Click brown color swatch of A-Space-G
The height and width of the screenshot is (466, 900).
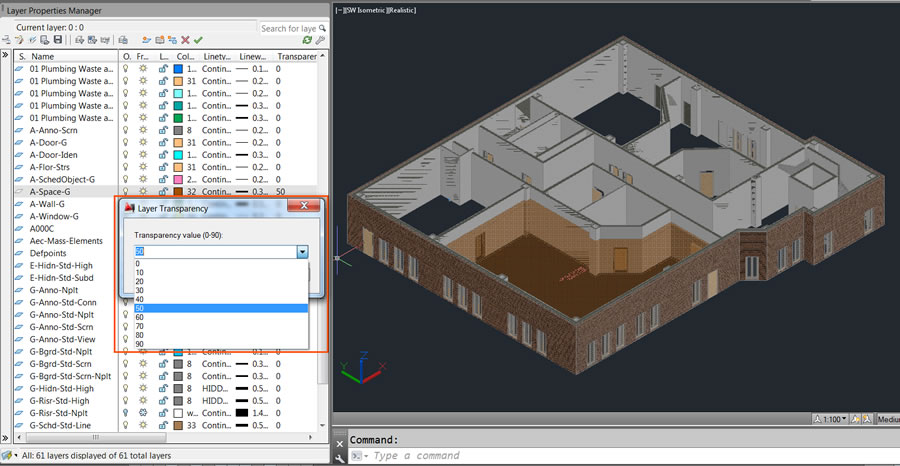tap(178, 192)
